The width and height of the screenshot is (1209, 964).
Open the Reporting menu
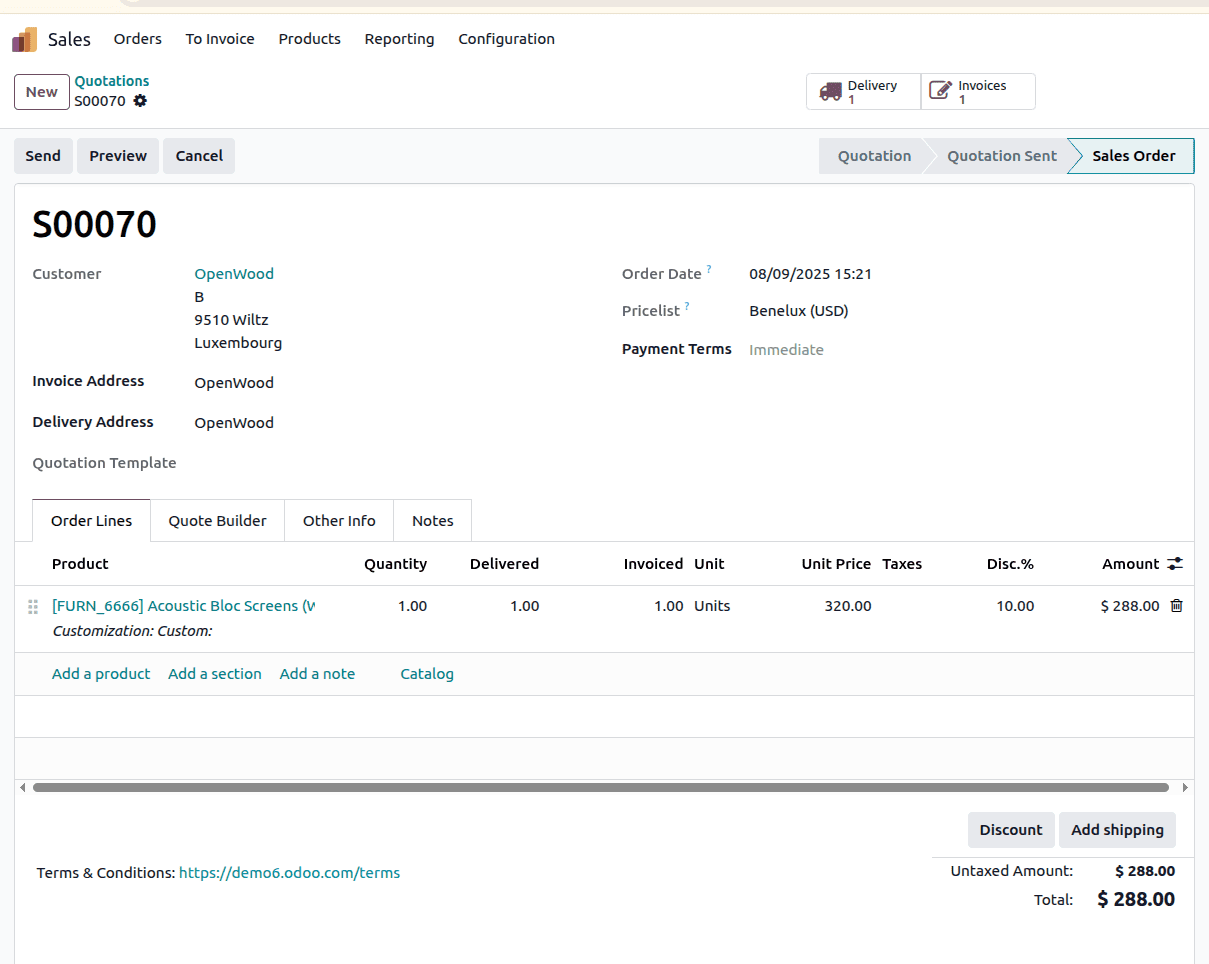click(x=399, y=39)
